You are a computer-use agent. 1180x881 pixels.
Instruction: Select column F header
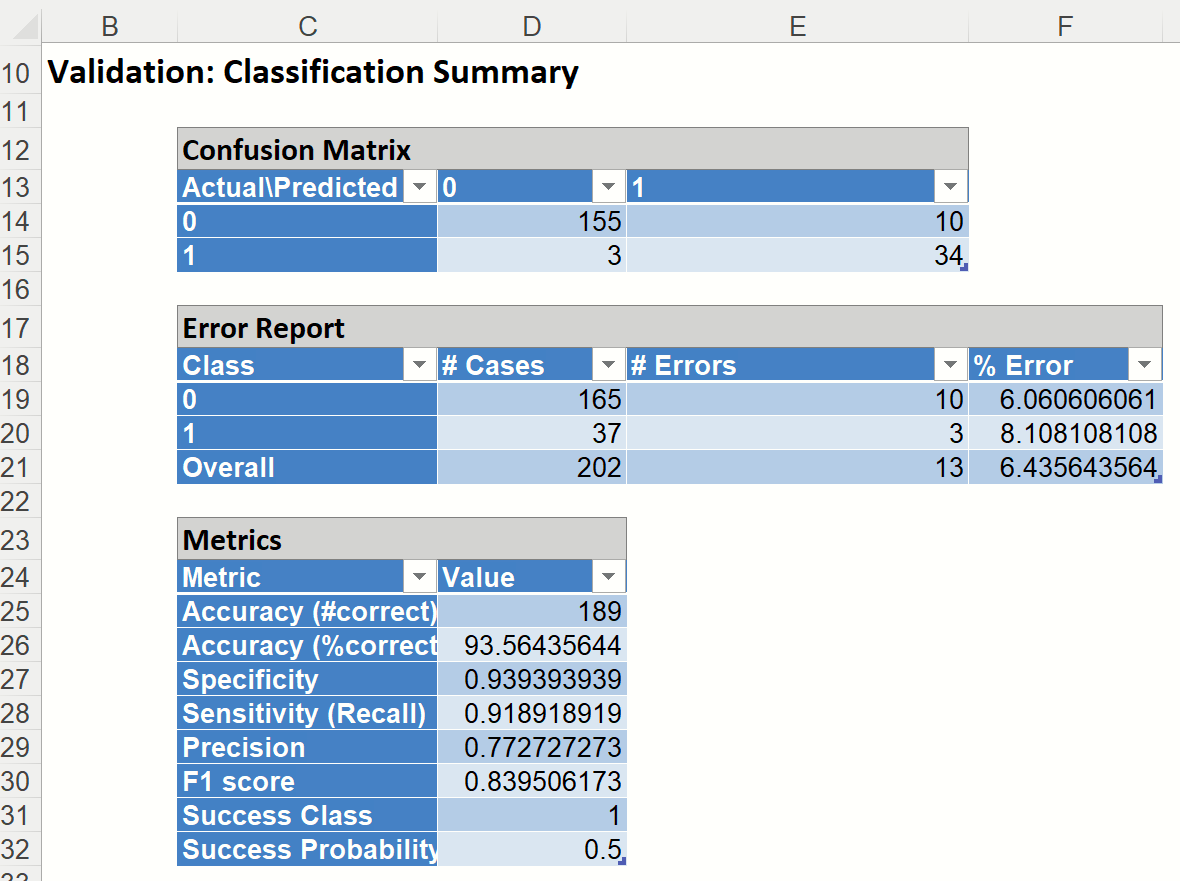[x=1065, y=26]
